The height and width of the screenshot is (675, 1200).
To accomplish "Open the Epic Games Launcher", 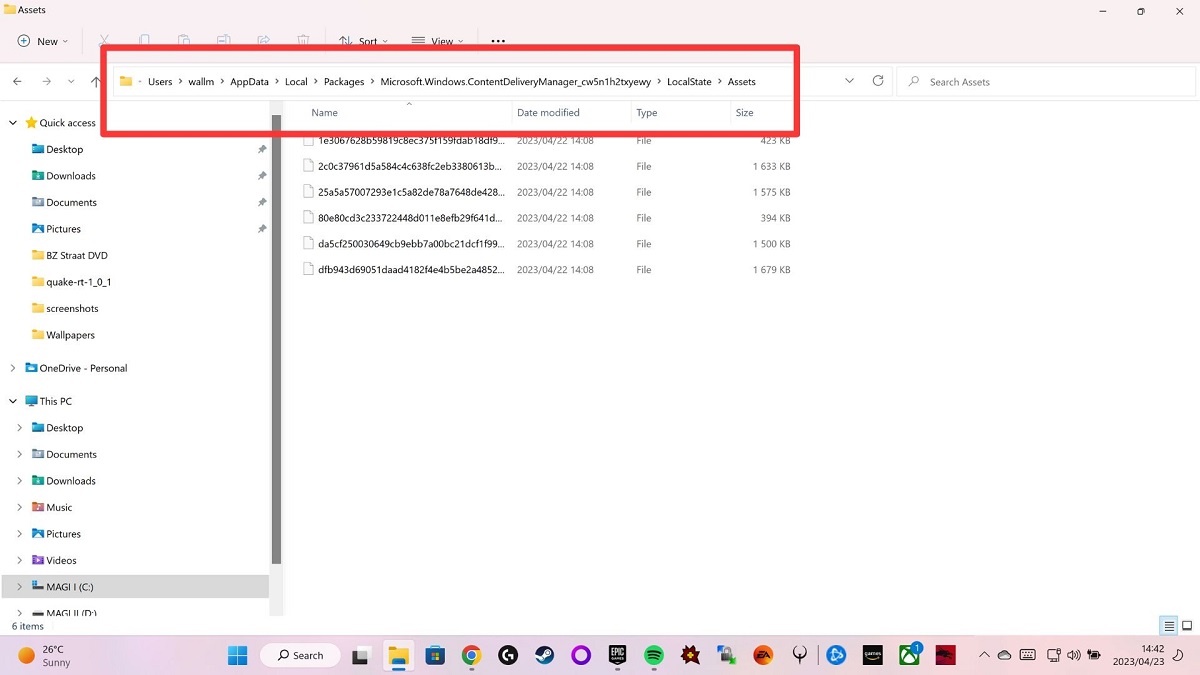I will click(x=617, y=655).
